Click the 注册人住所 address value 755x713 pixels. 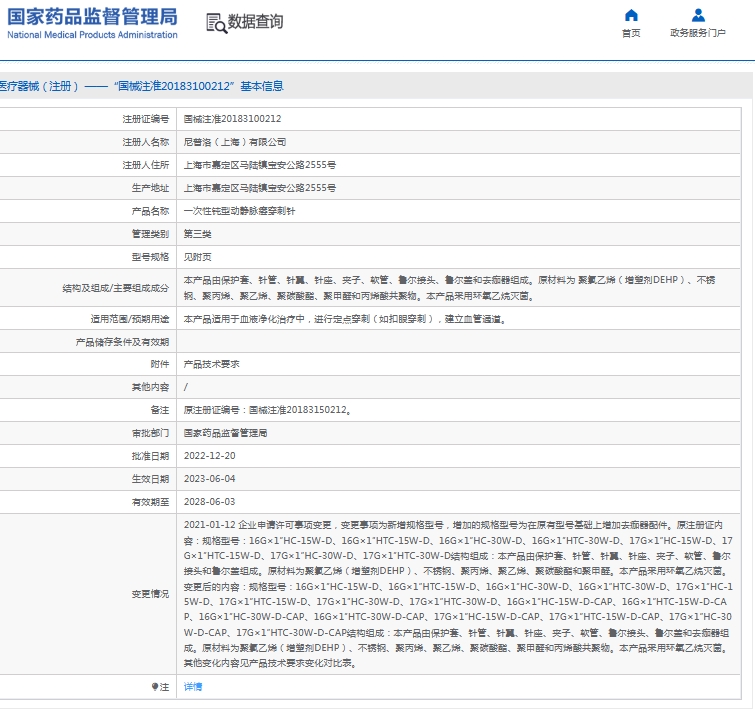pos(260,165)
